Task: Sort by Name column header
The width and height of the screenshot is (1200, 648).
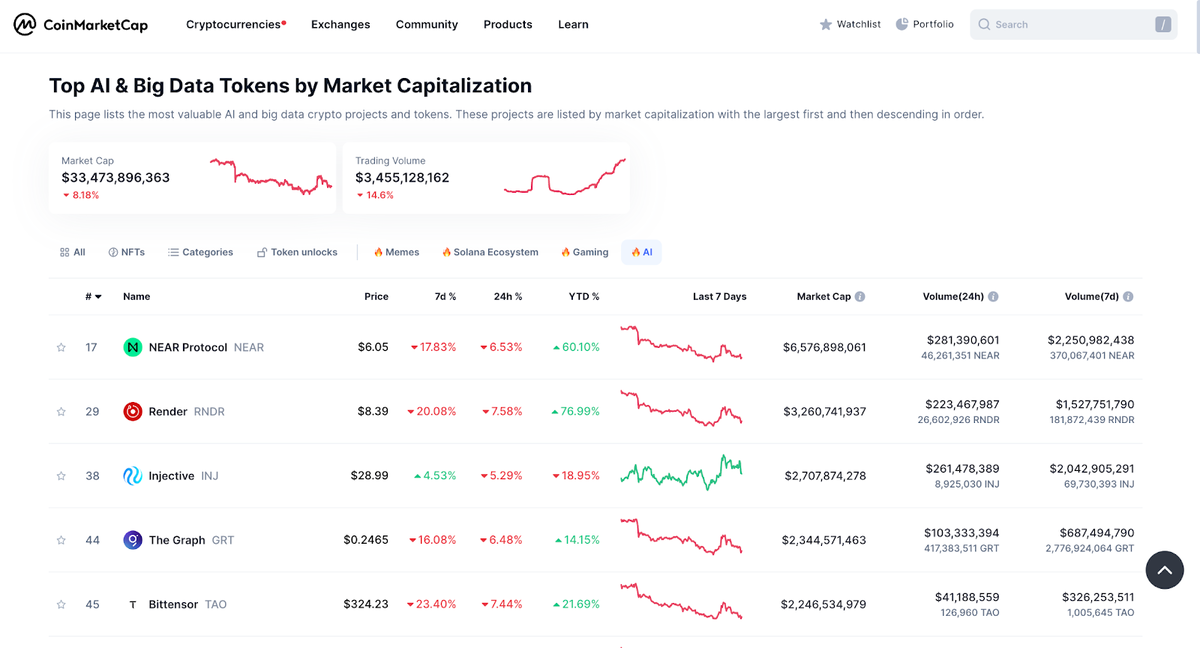Action: [x=137, y=297]
